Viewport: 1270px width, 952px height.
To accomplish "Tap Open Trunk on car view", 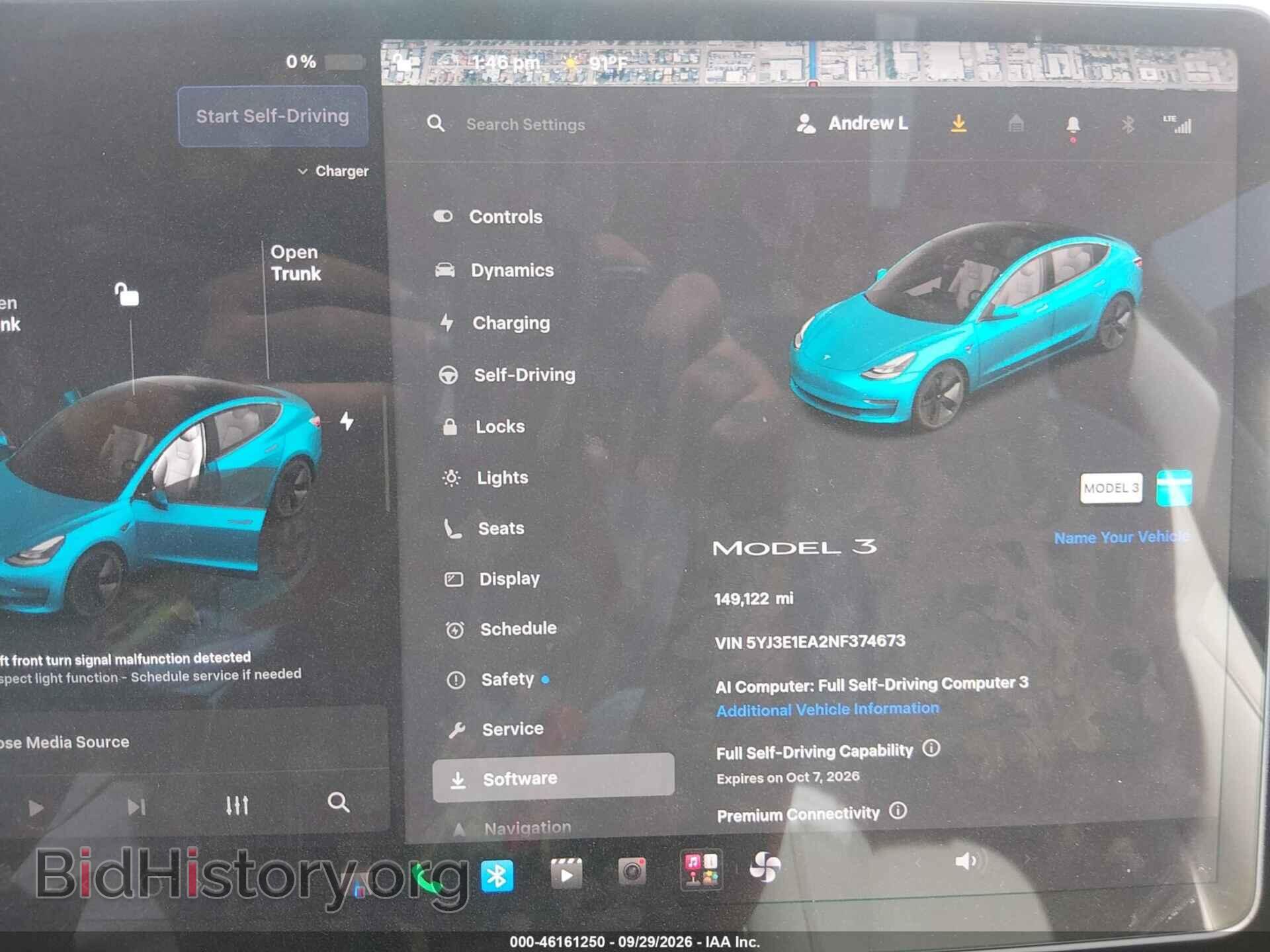I will [x=295, y=263].
